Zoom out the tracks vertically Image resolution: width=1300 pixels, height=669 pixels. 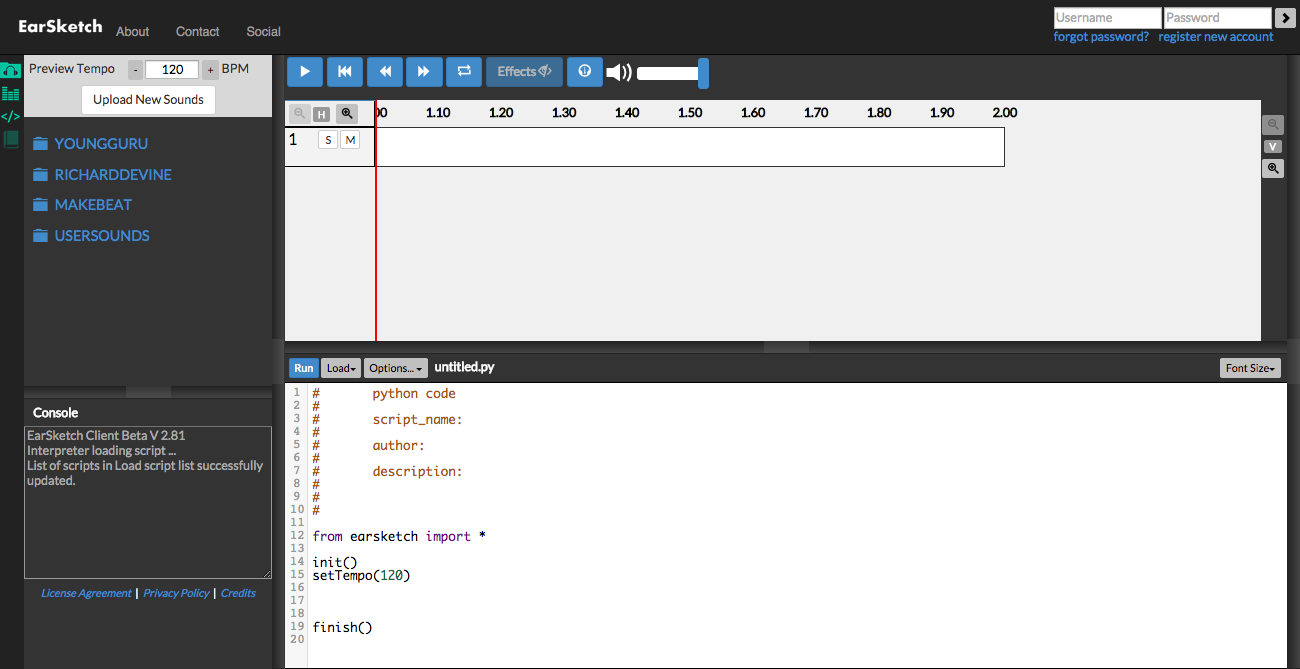point(1273,125)
